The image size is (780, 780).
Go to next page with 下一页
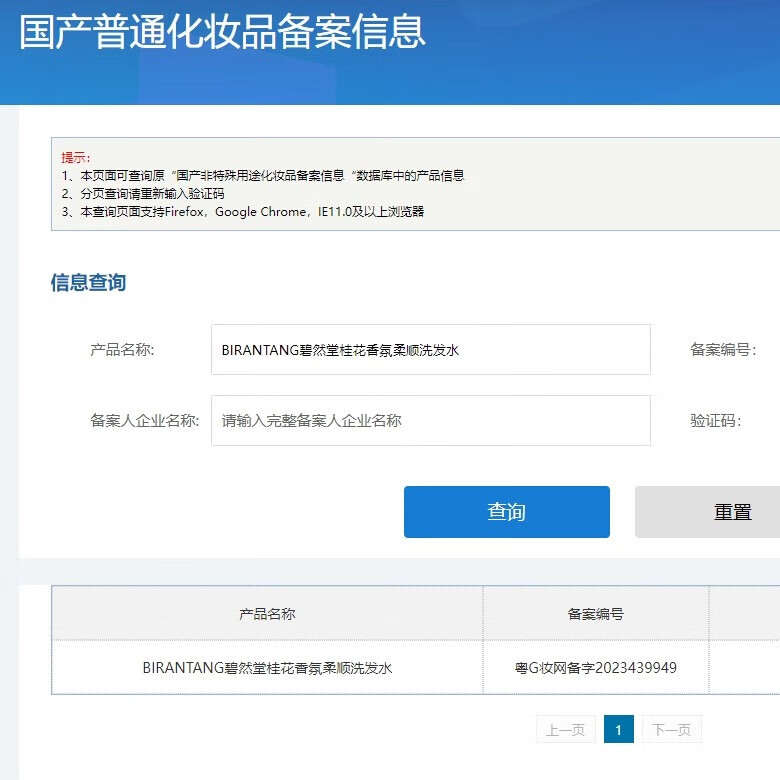671,730
